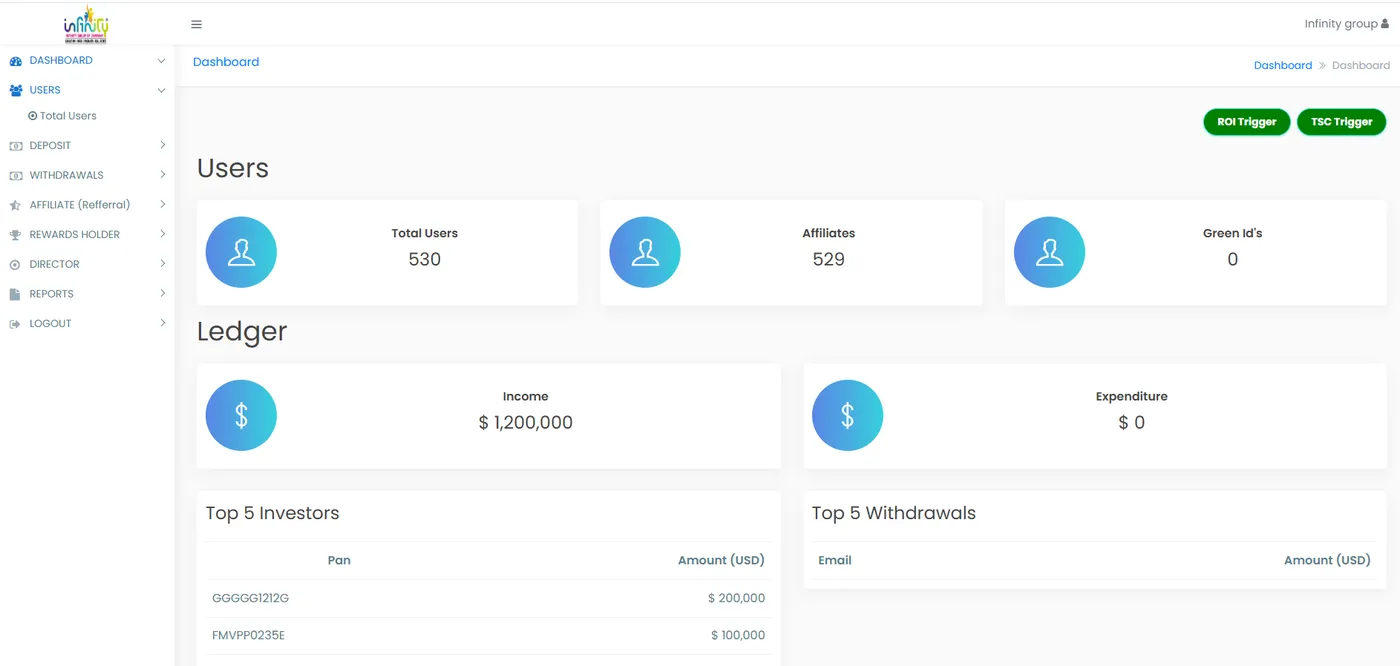Click the Users group icon in sidebar
Viewport: 1400px width, 666px height.
point(15,90)
